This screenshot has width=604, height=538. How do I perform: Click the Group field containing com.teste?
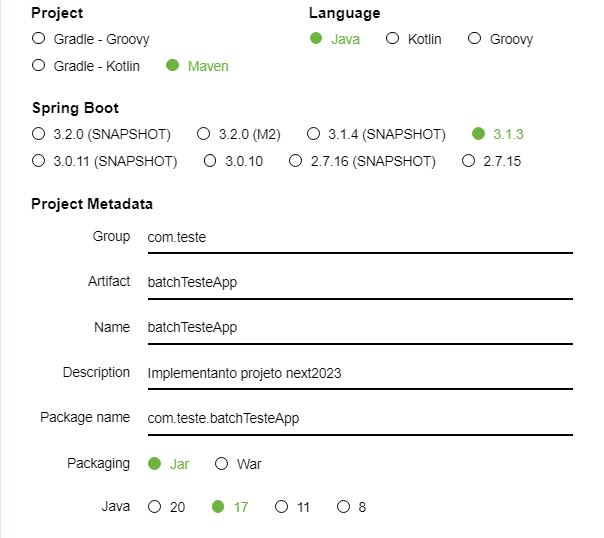click(x=358, y=237)
